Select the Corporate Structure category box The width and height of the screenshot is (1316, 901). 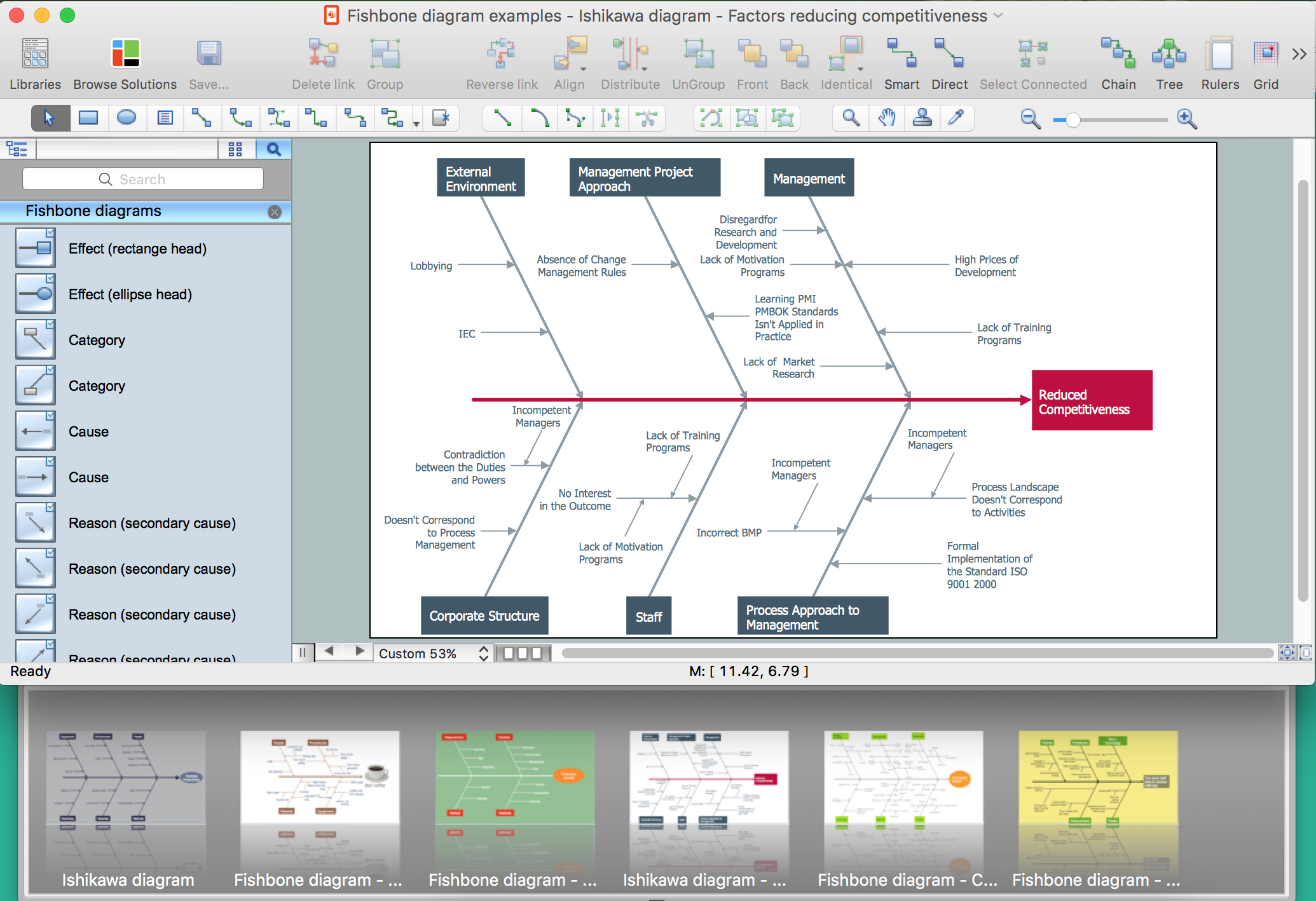coord(484,615)
